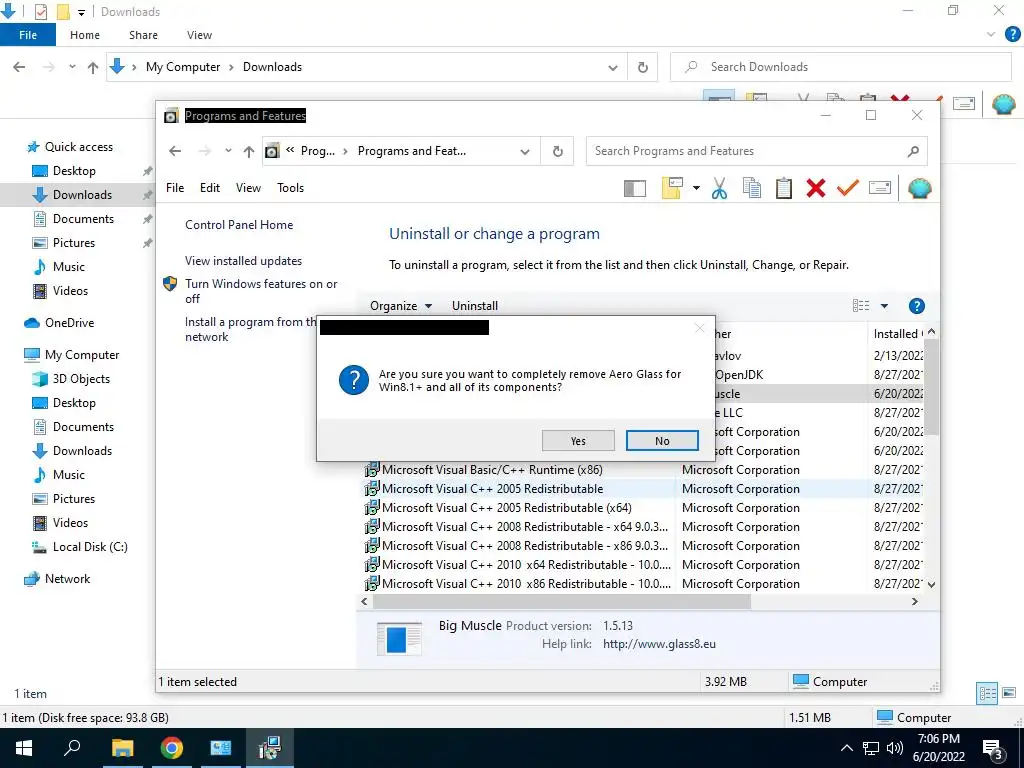Click the Back arrow in Downloads window
Image resolution: width=1024 pixels, height=768 pixels.
point(20,67)
